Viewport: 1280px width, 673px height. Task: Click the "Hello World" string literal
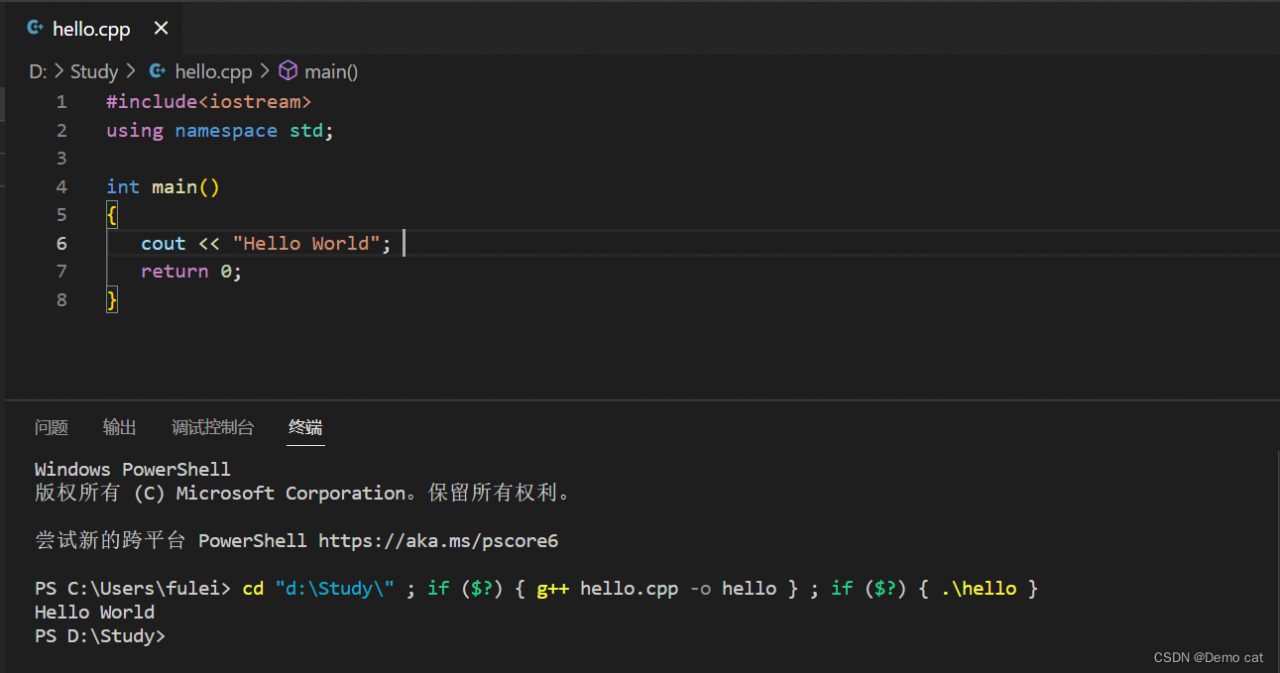pyautogui.click(x=306, y=243)
